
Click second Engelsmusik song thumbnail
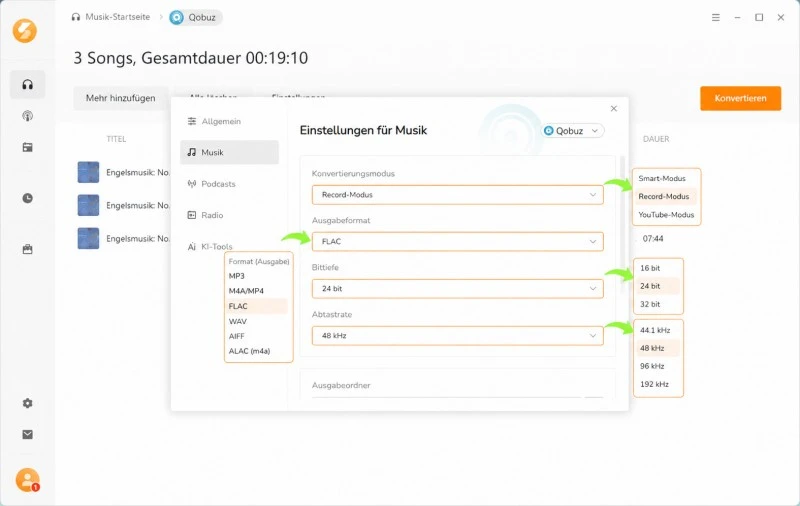tap(88, 205)
